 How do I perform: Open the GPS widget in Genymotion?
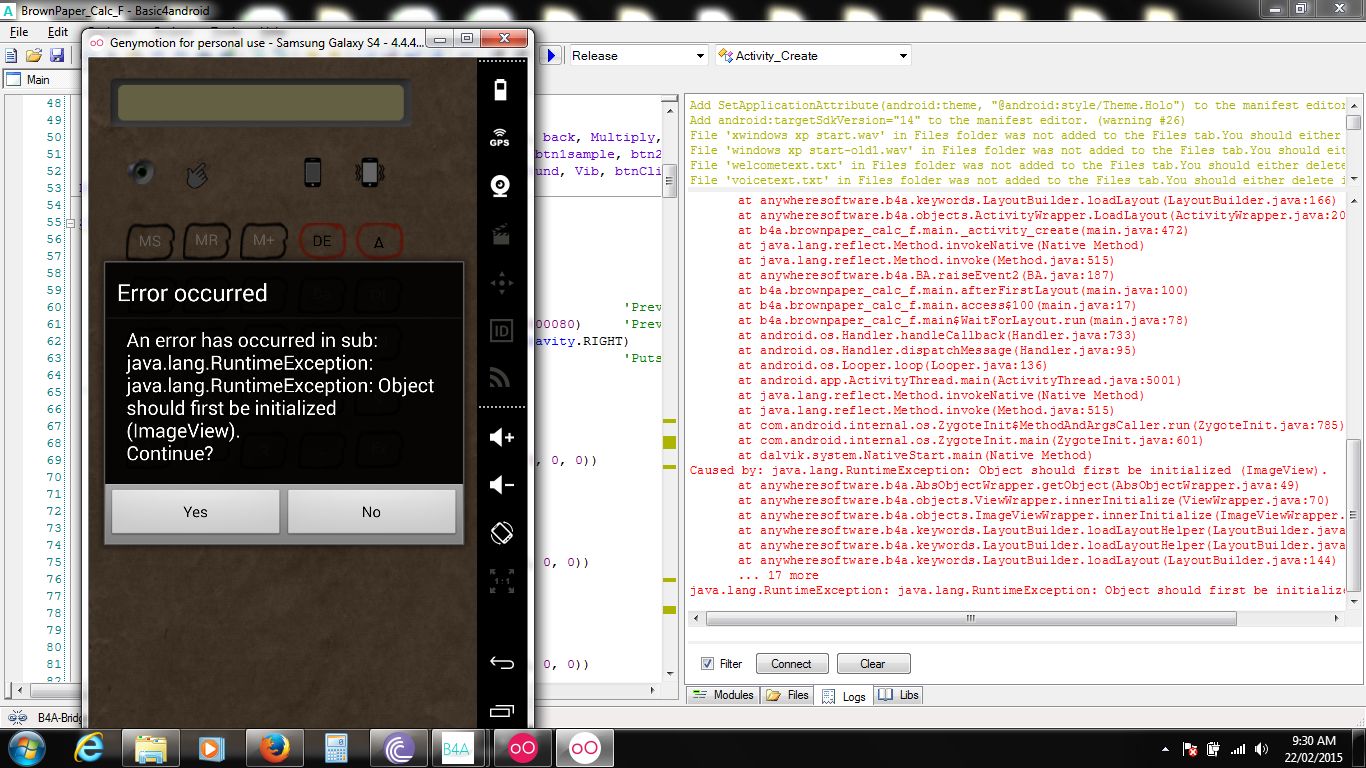(x=500, y=138)
